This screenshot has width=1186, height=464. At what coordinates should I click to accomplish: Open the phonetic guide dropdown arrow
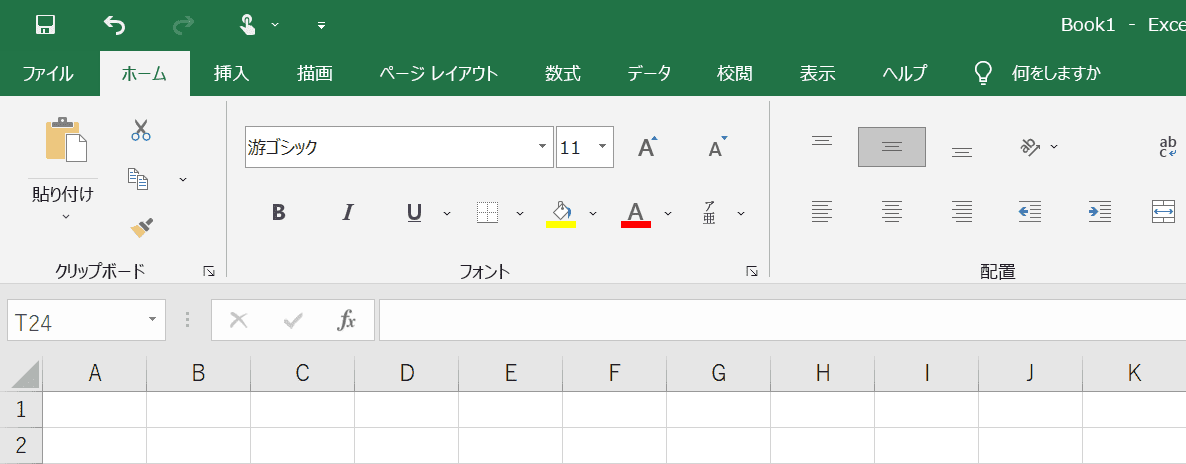click(x=740, y=213)
